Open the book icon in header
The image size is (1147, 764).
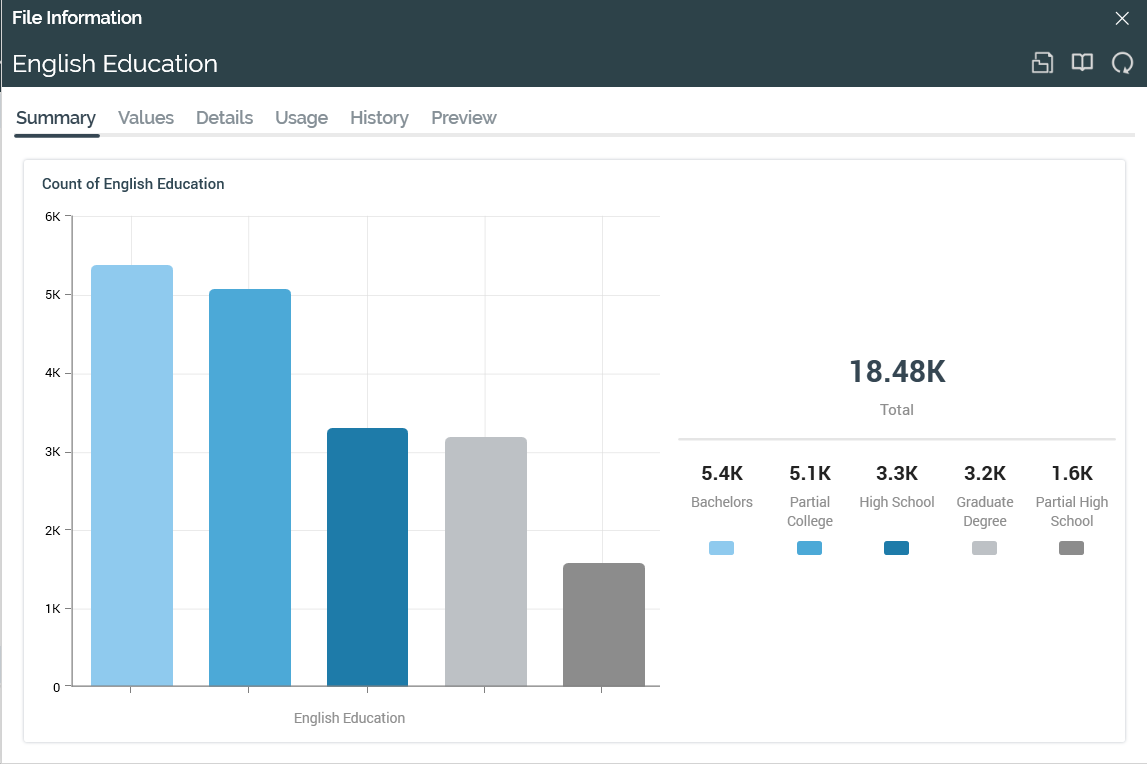[x=1082, y=63]
